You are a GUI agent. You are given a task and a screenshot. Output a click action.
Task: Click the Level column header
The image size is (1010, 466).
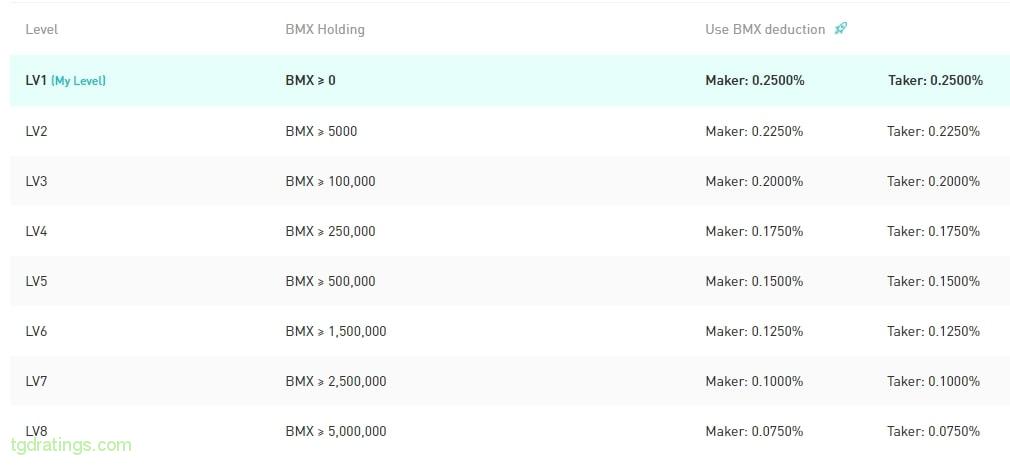point(41,30)
